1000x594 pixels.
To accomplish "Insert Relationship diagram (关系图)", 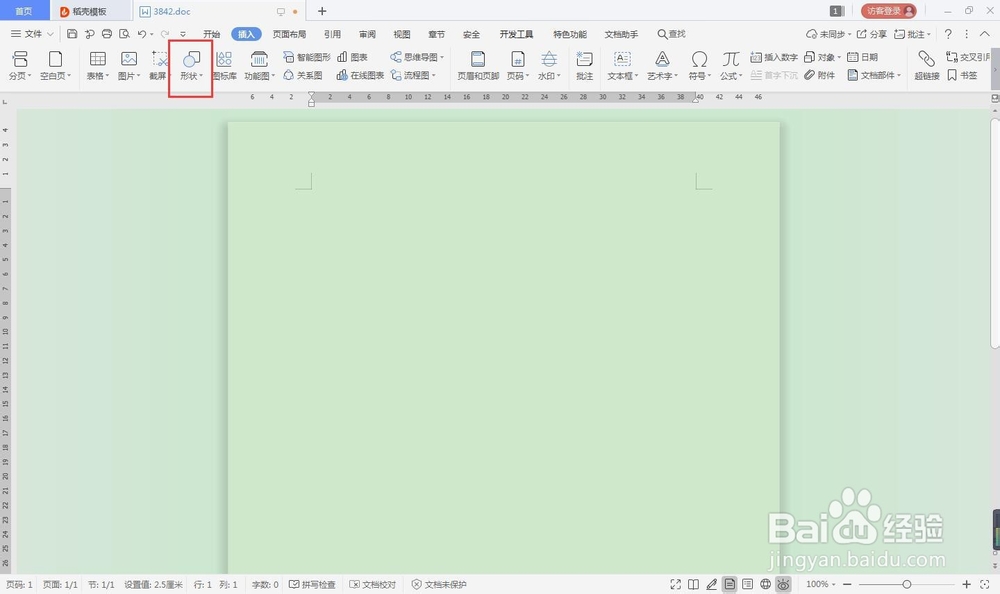I will (303, 75).
